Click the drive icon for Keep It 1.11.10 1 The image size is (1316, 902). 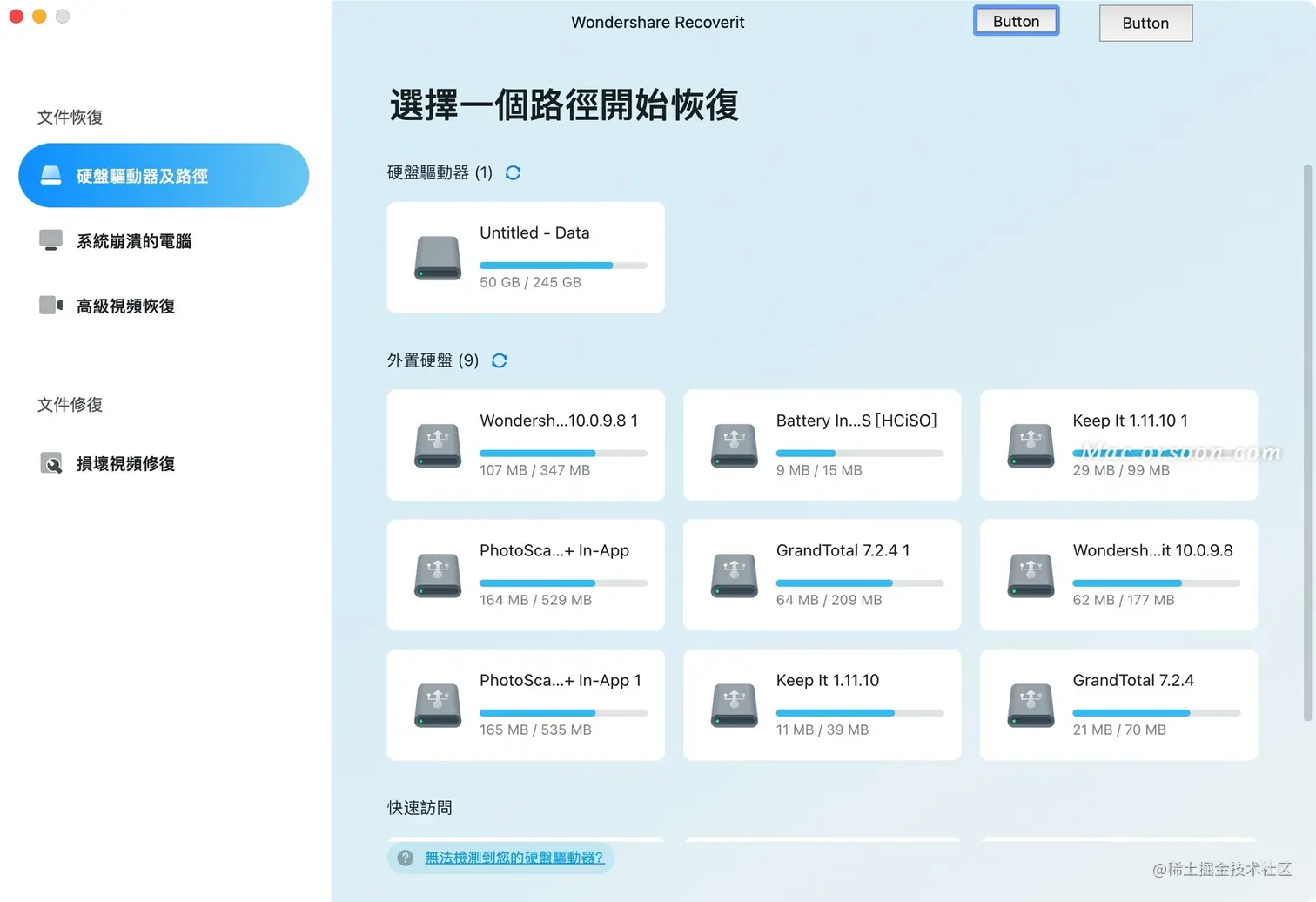(1031, 446)
